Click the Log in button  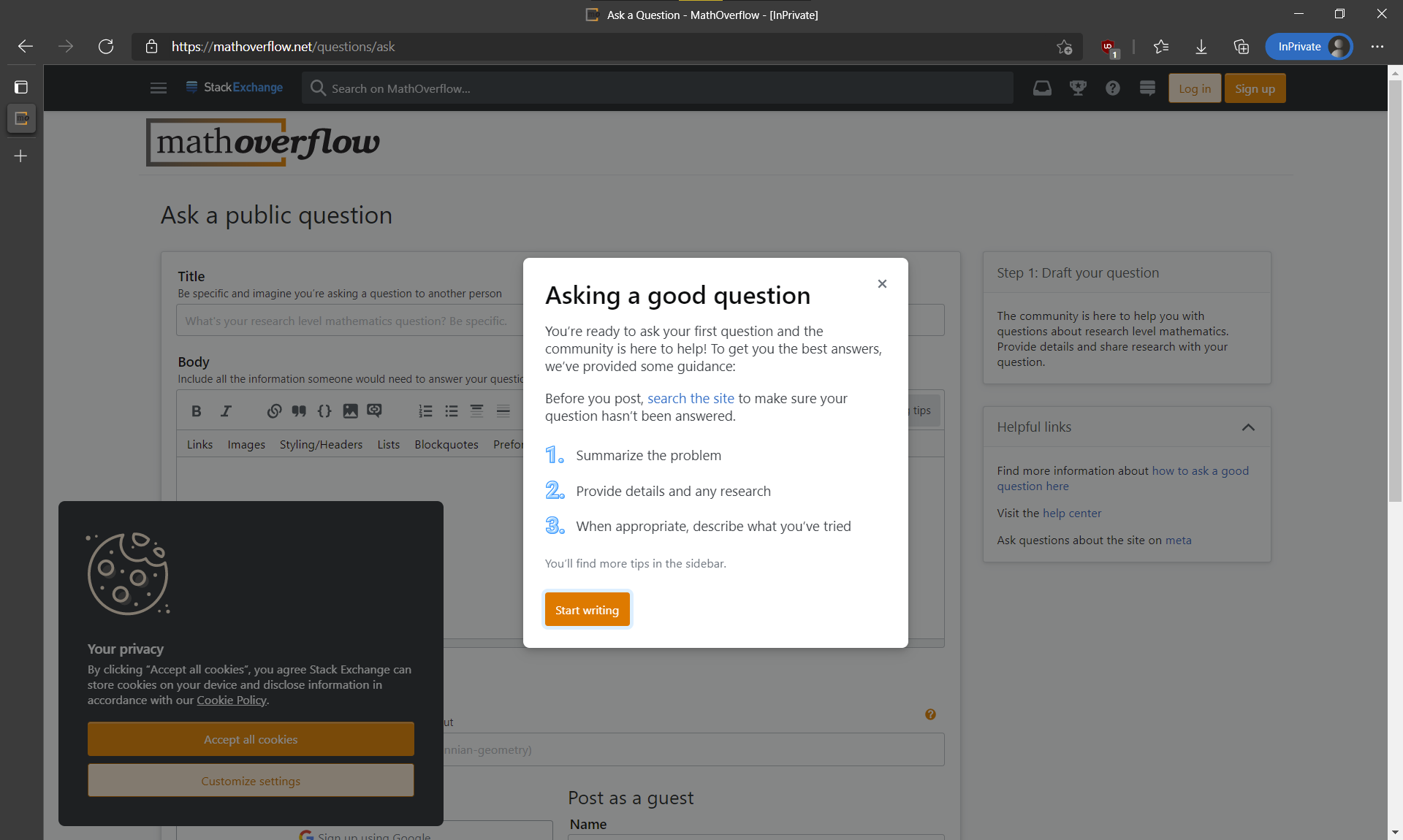pos(1195,88)
